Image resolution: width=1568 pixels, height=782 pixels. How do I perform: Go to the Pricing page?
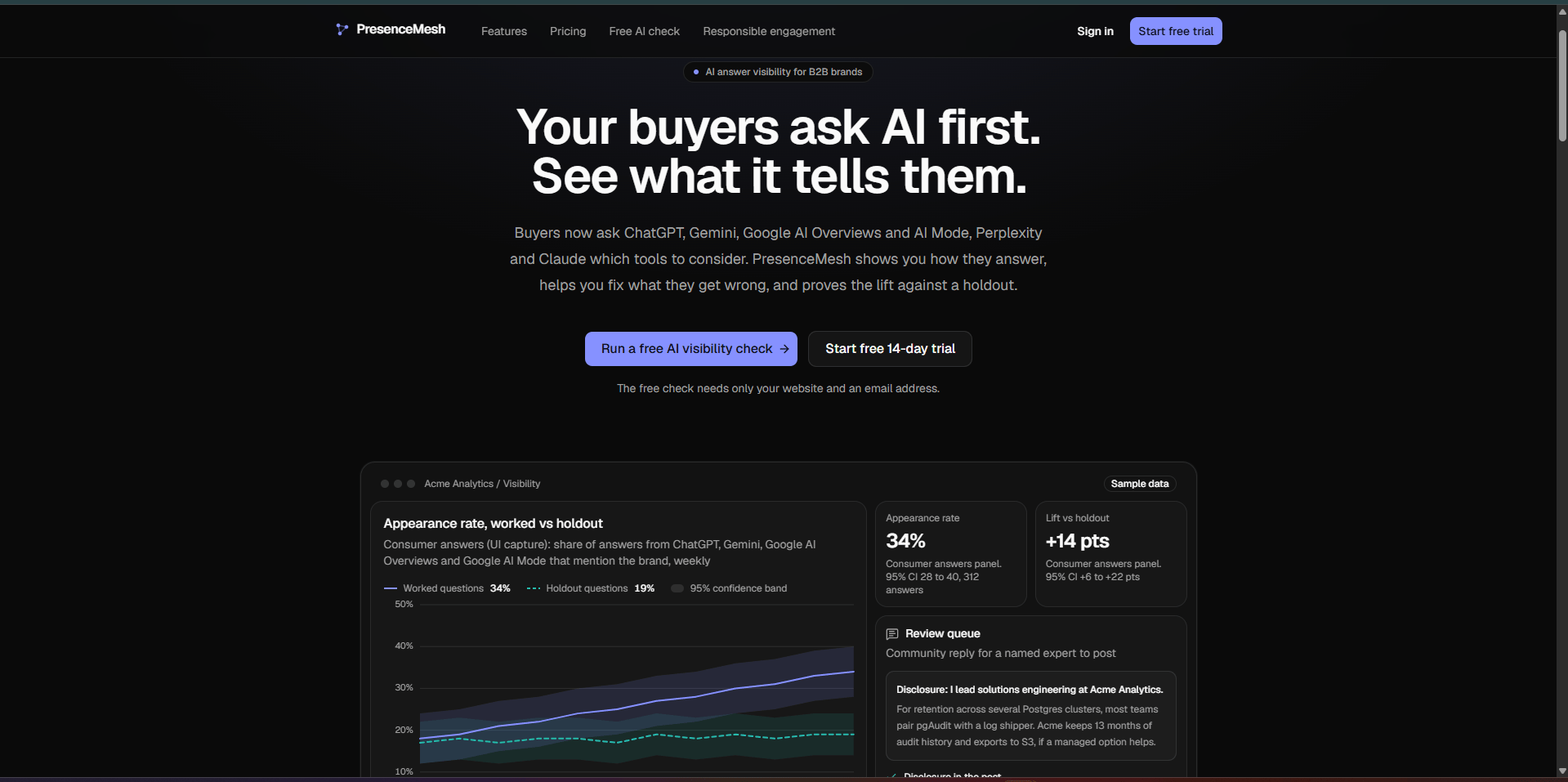point(568,31)
